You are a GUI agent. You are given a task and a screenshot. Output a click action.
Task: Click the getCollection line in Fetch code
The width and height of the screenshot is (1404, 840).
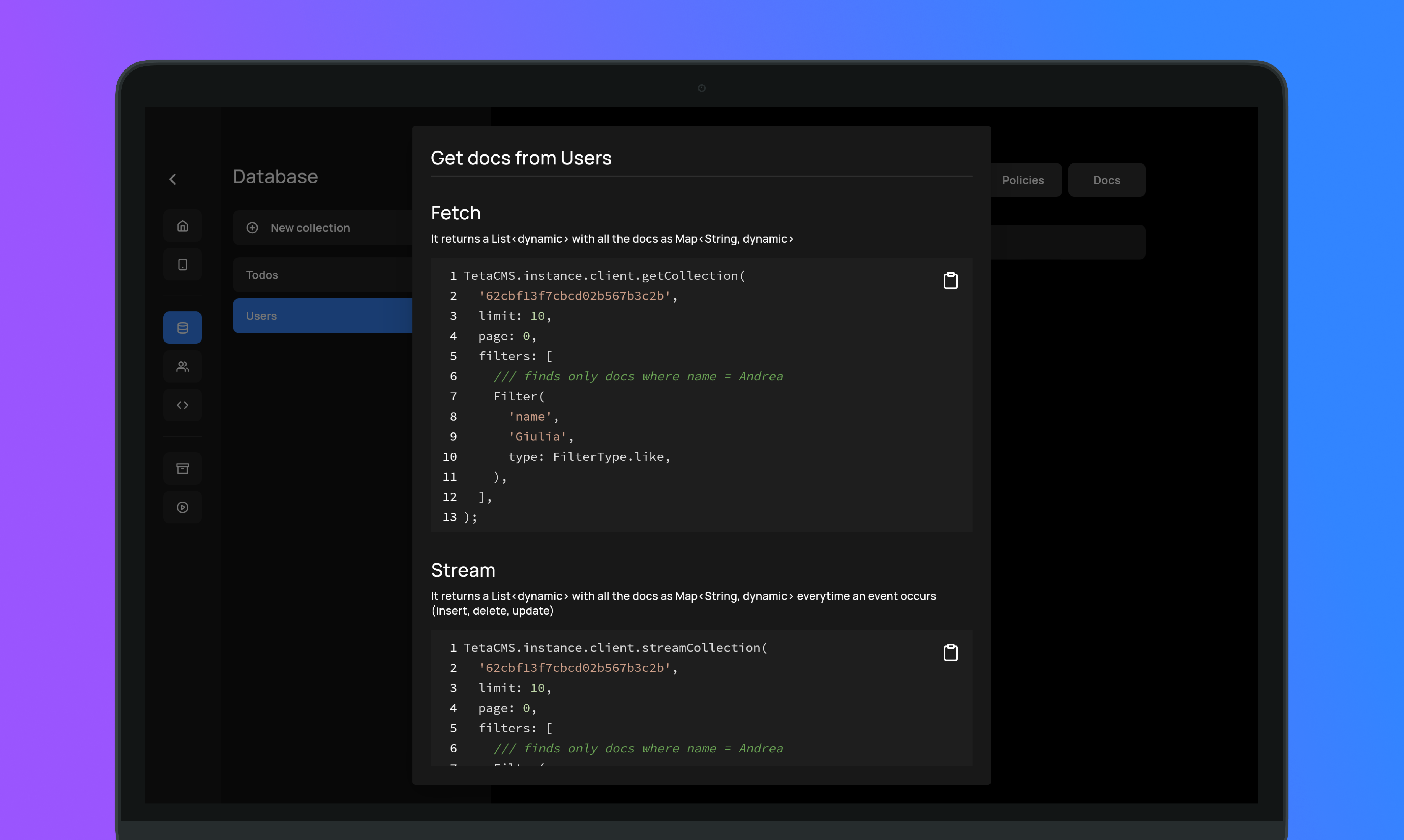[x=604, y=276]
